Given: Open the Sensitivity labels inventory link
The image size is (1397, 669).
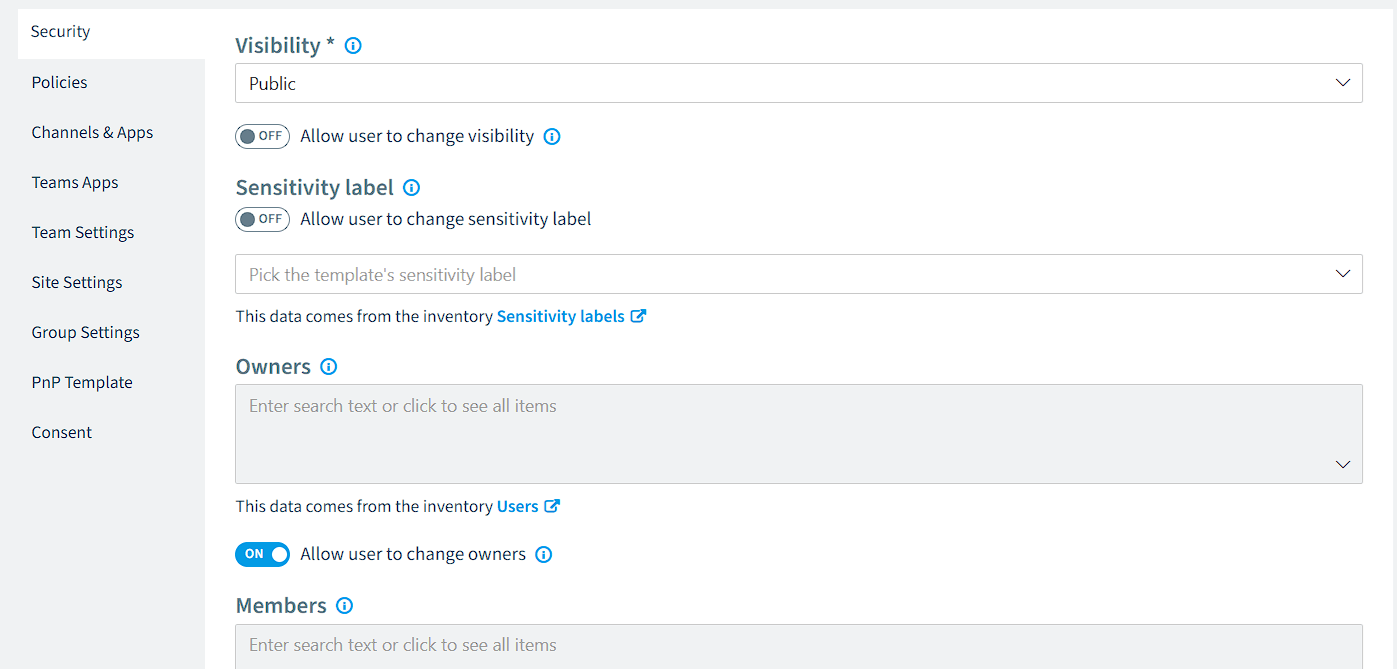Looking at the screenshot, I should (561, 316).
